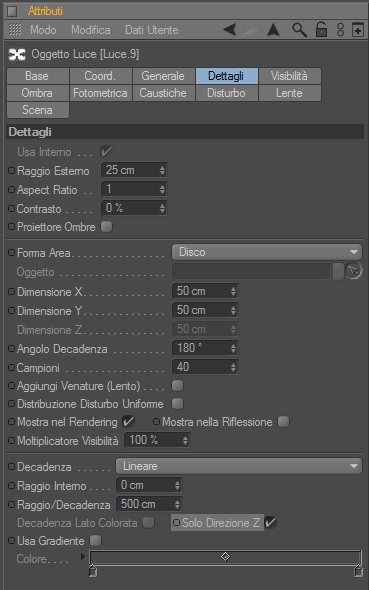Switch to the Visibilità tab
This screenshot has width=369, height=590.
[289, 76]
